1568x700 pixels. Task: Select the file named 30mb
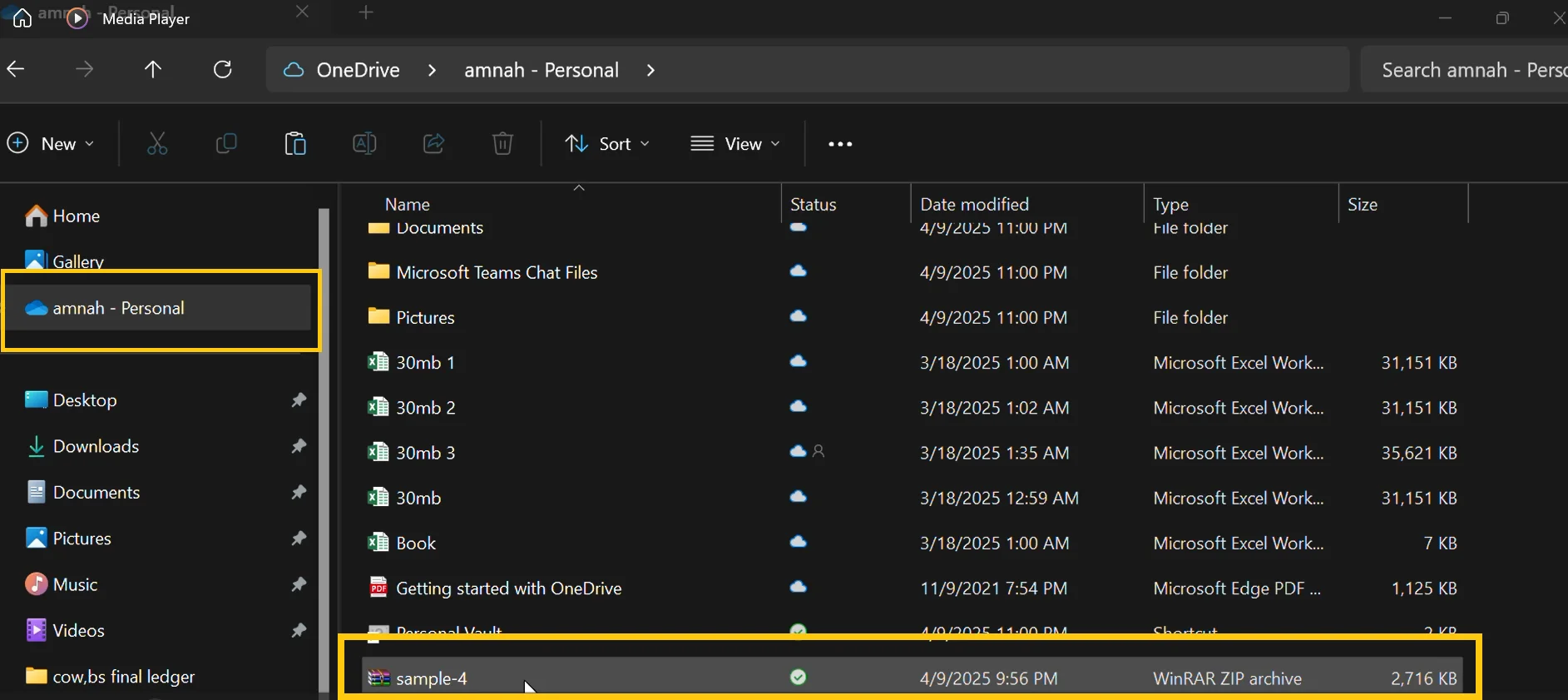[x=418, y=498]
